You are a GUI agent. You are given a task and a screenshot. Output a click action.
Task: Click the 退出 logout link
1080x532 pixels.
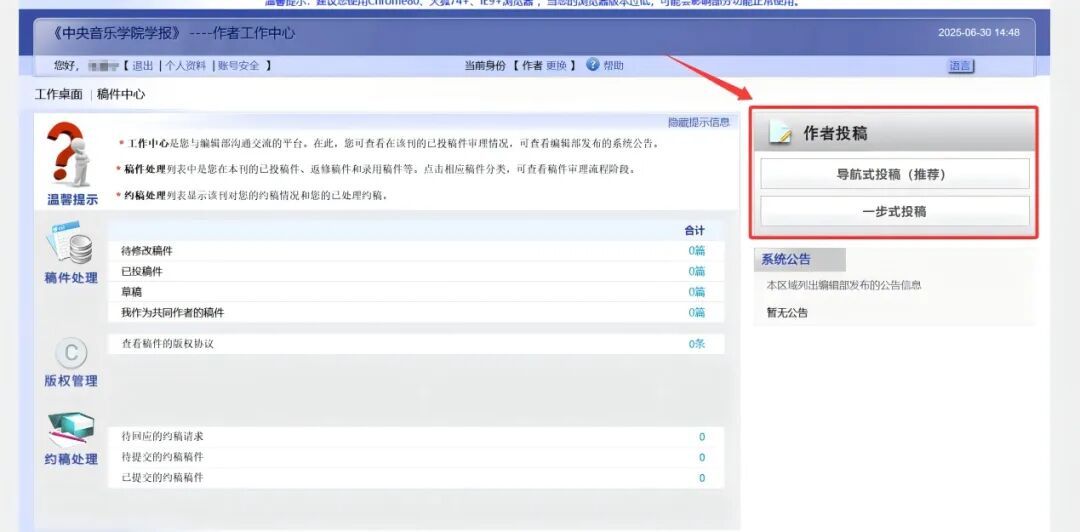point(143,66)
